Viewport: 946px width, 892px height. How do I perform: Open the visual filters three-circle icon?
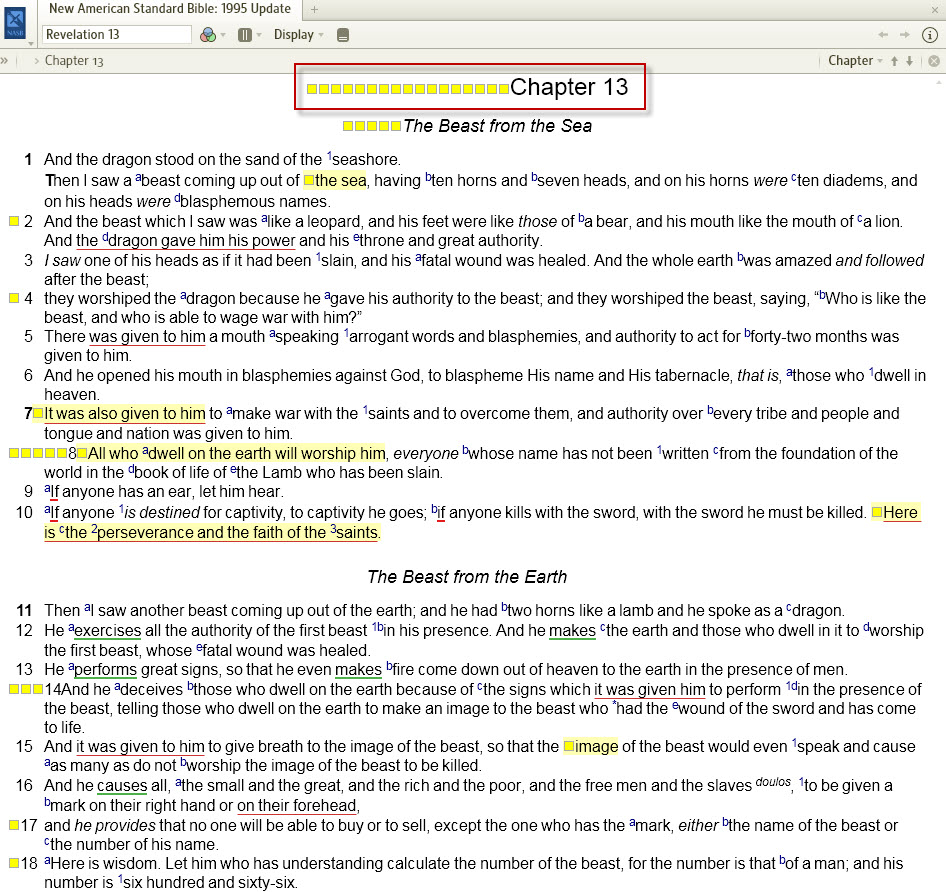pyautogui.click(x=208, y=35)
